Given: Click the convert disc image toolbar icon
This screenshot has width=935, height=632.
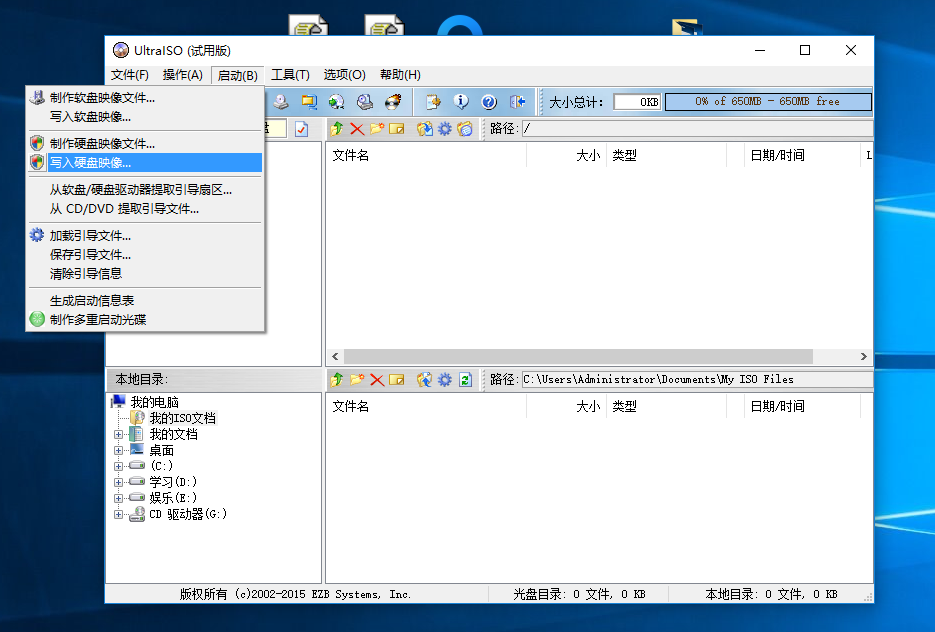Looking at the screenshot, I should (337, 102).
